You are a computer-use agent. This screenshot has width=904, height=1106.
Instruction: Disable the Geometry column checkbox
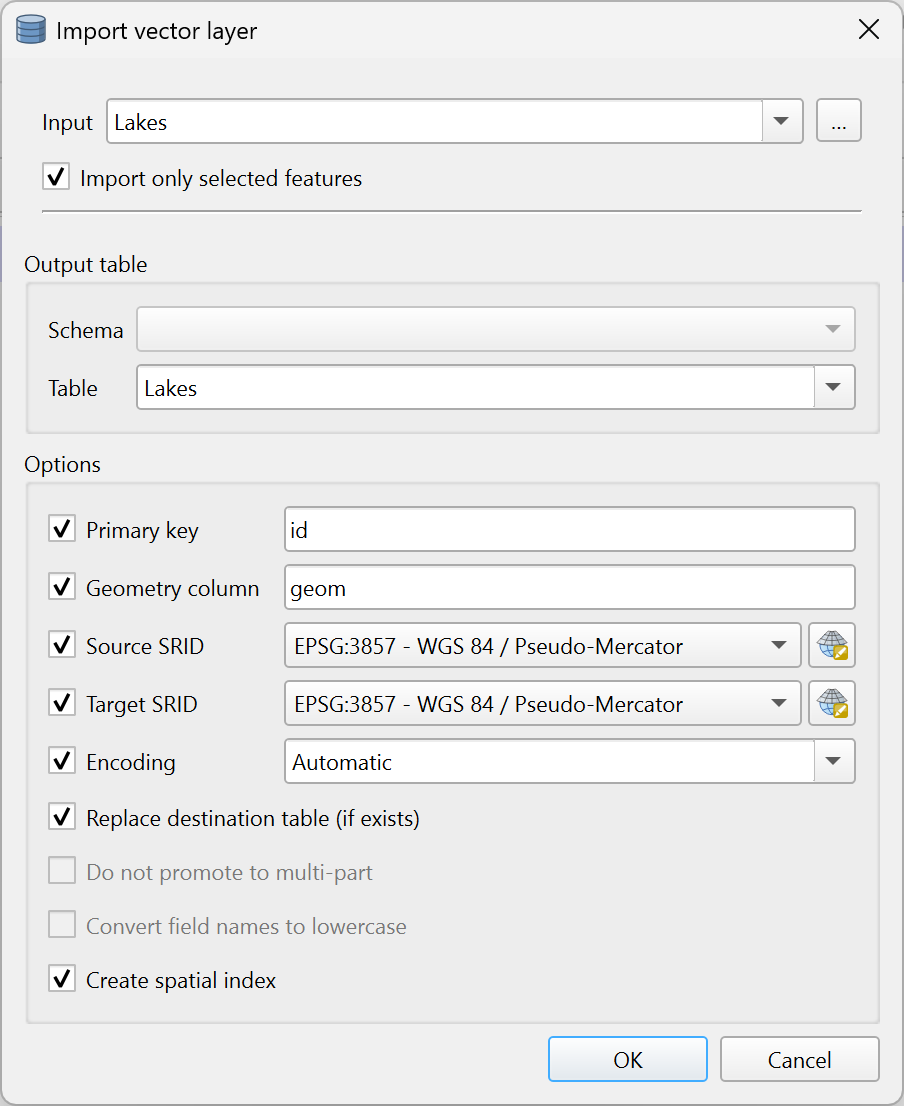tap(62, 588)
